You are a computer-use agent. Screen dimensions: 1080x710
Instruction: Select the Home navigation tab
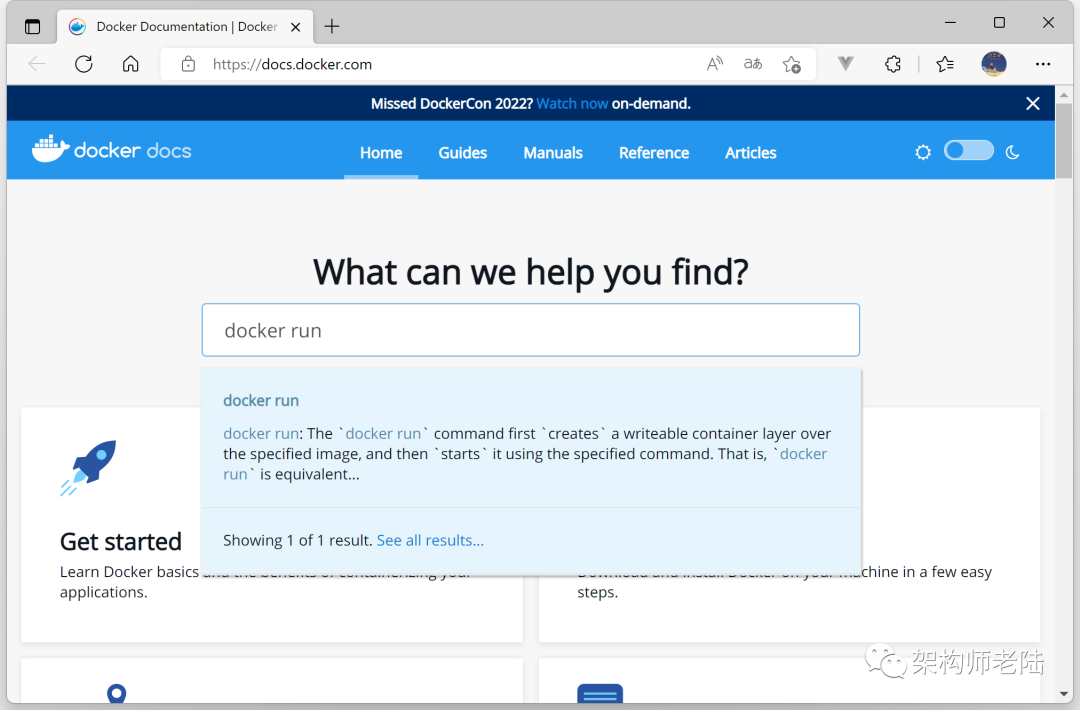pos(381,153)
